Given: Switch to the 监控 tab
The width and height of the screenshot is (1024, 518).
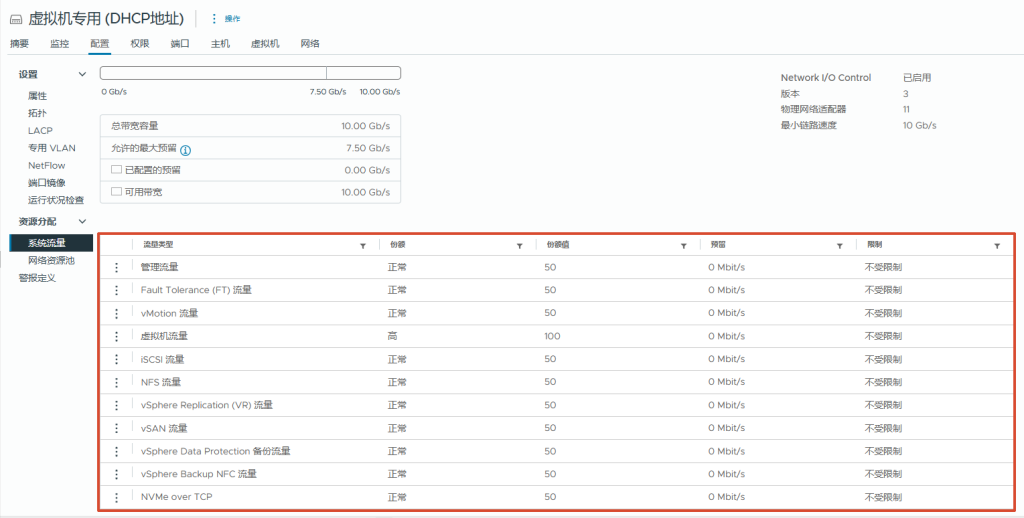Looking at the screenshot, I should point(60,44).
